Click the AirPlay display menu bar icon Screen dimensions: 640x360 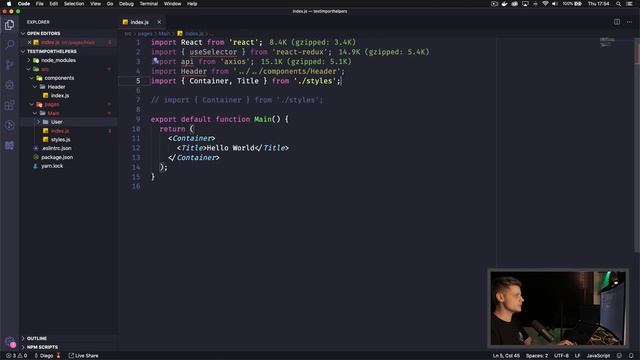pos(525,4)
